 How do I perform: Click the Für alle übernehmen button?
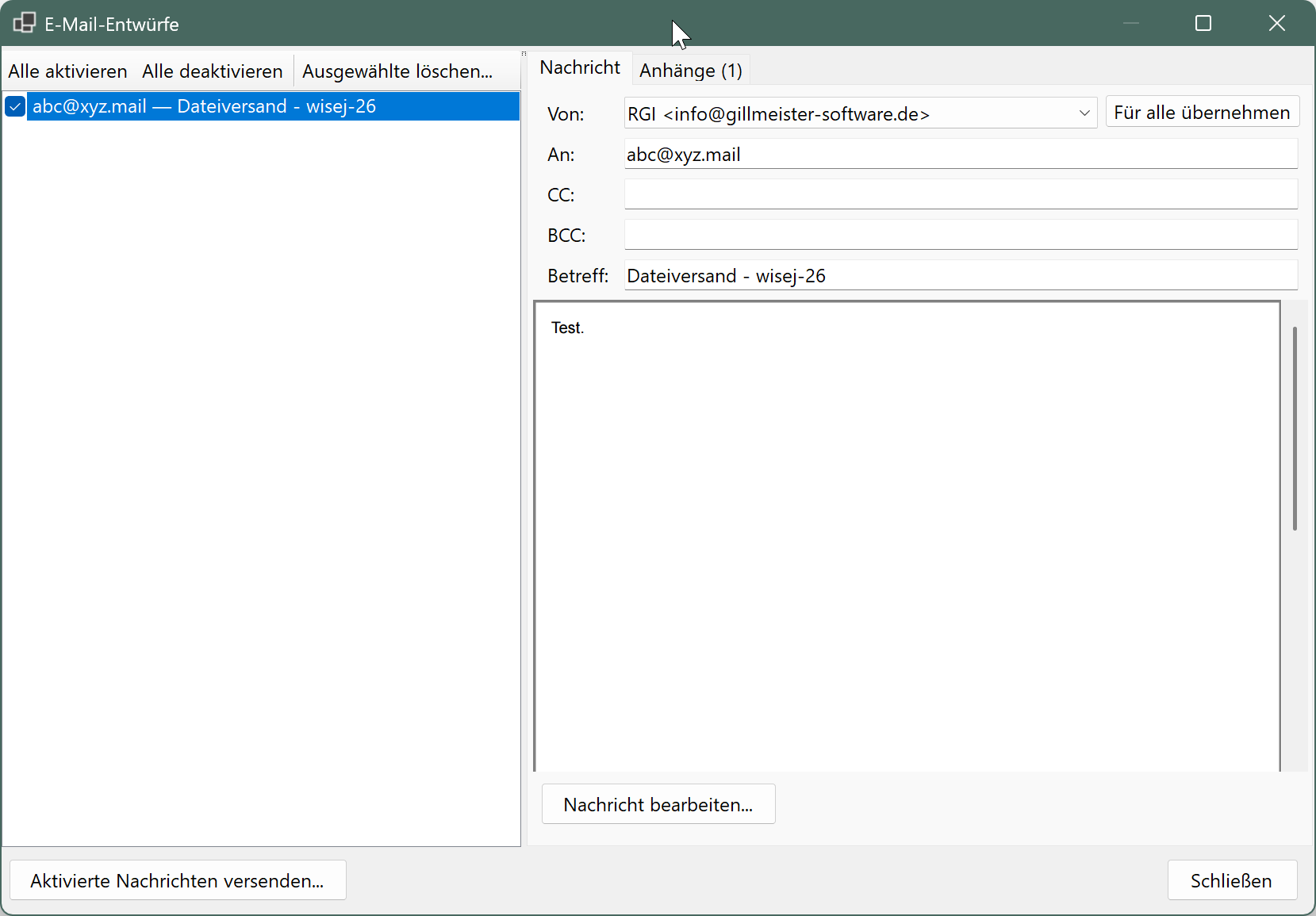coord(1202,113)
